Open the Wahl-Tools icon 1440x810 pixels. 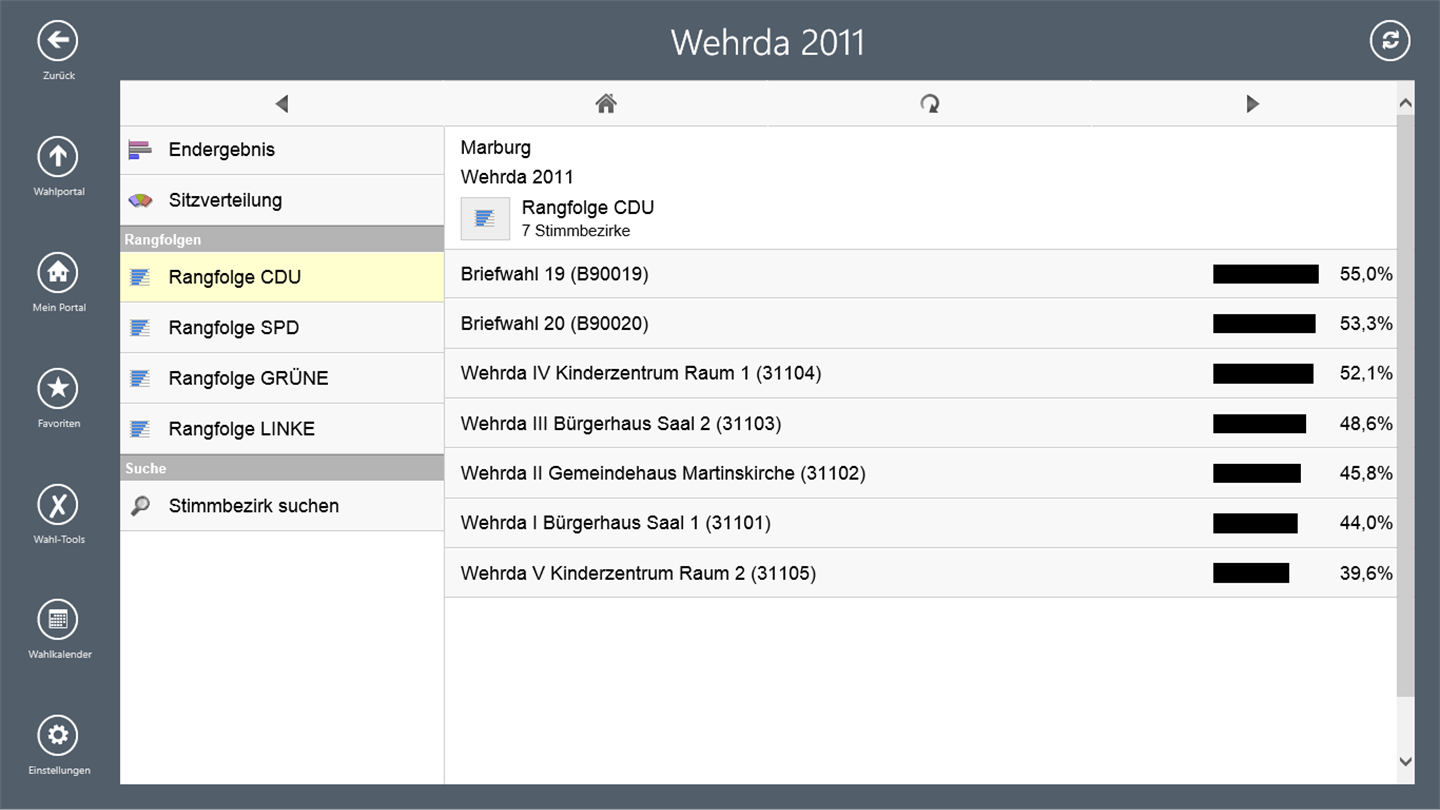[58, 504]
